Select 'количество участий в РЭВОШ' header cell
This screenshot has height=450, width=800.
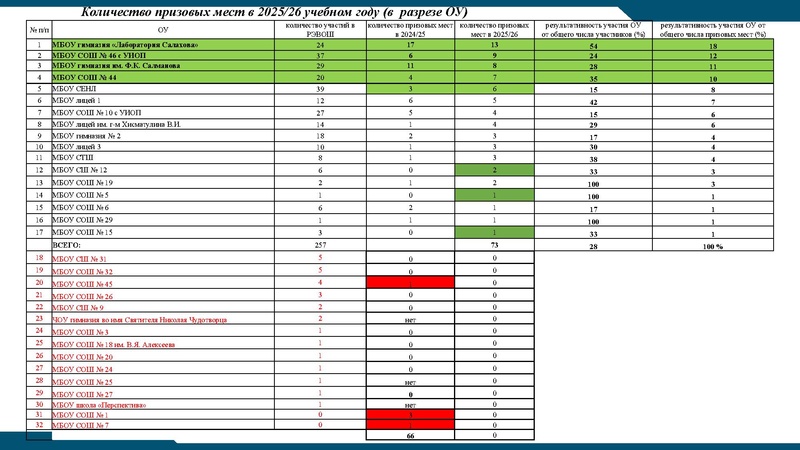point(319,29)
